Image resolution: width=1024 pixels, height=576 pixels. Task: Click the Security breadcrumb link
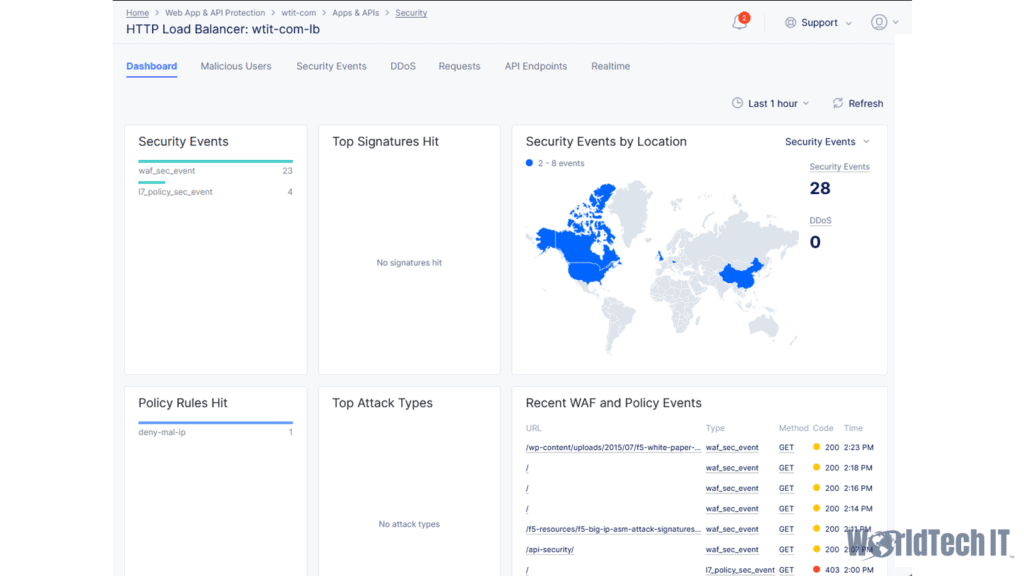tap(411, 13)
